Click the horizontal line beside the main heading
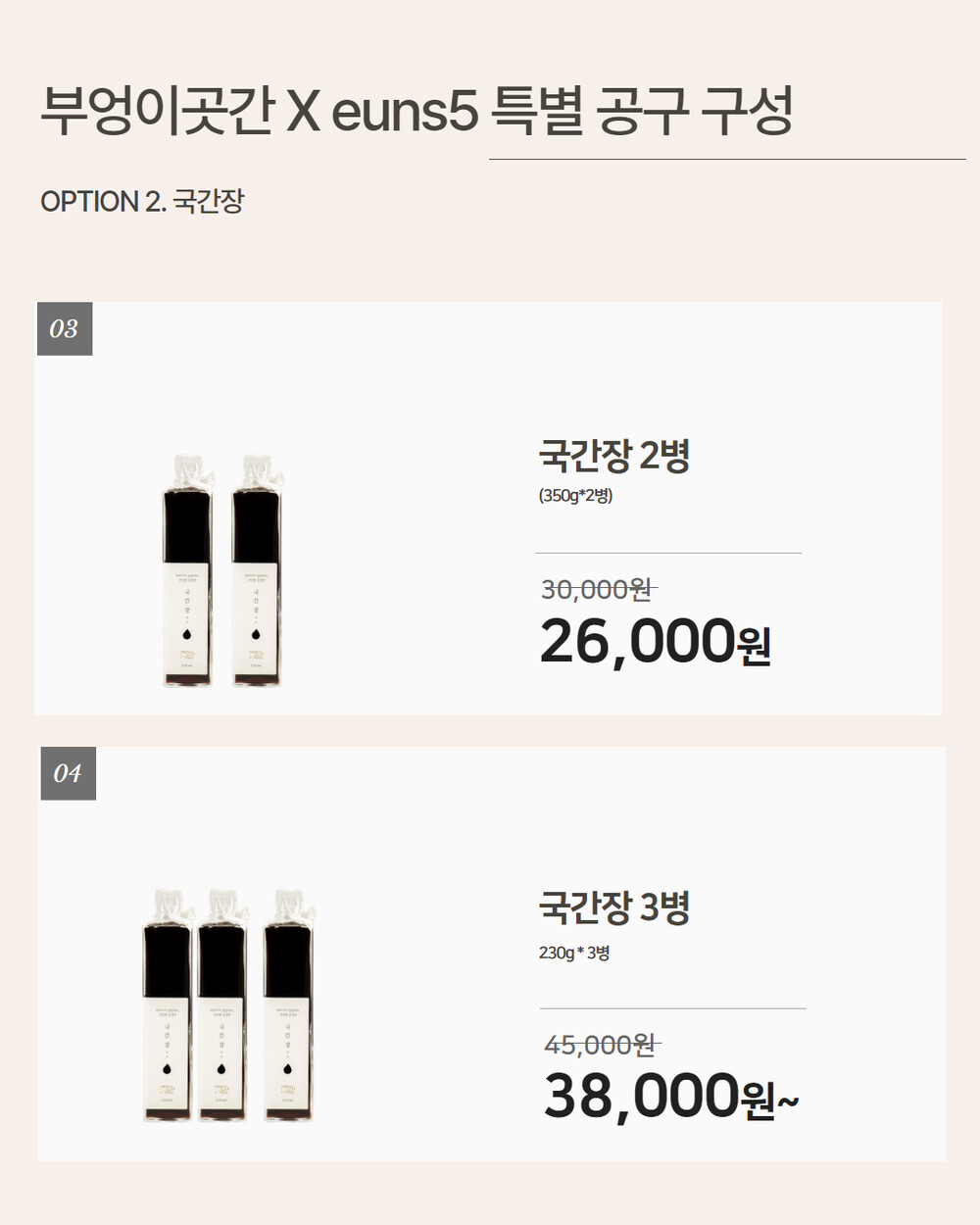This screenshot has height=1225, width=980. click(727, 159)
